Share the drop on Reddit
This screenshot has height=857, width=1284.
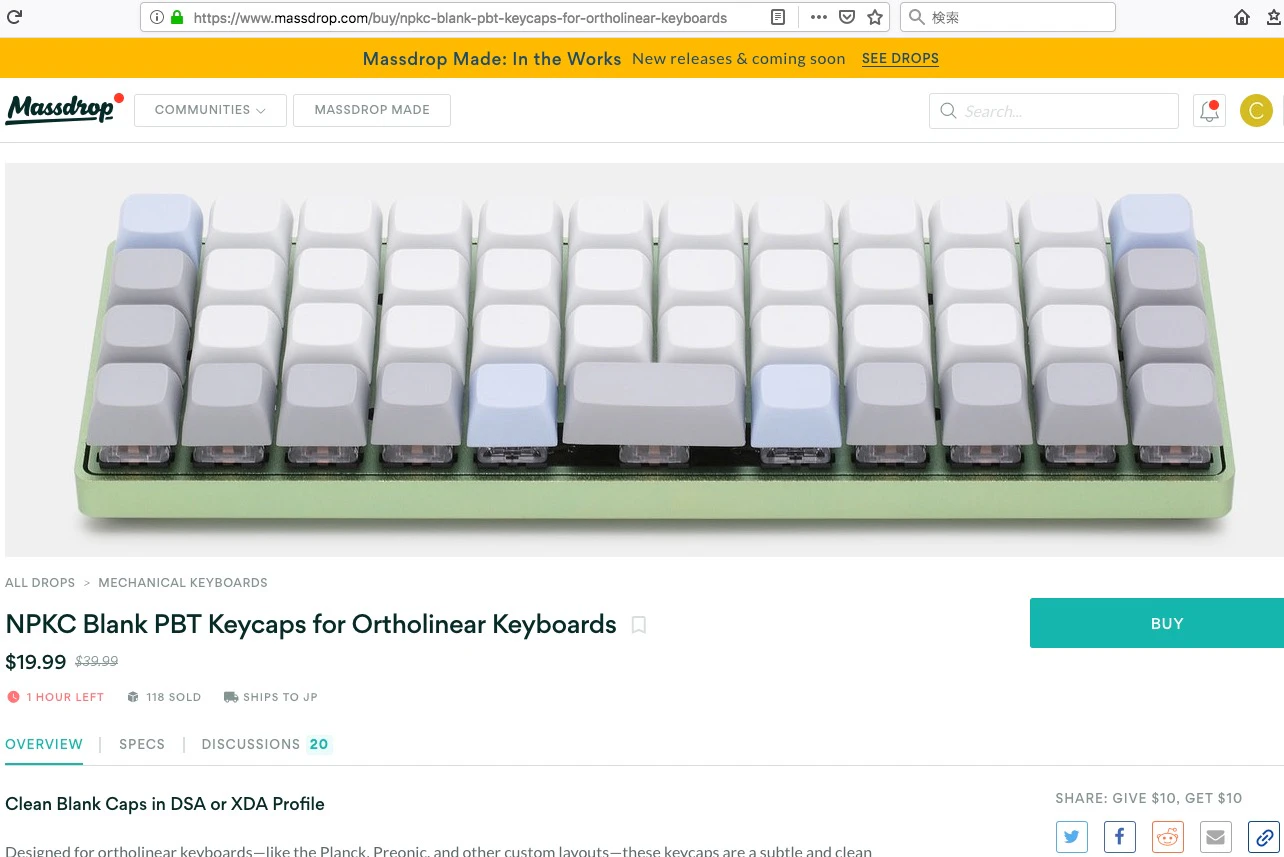(x=1167, y=837)
